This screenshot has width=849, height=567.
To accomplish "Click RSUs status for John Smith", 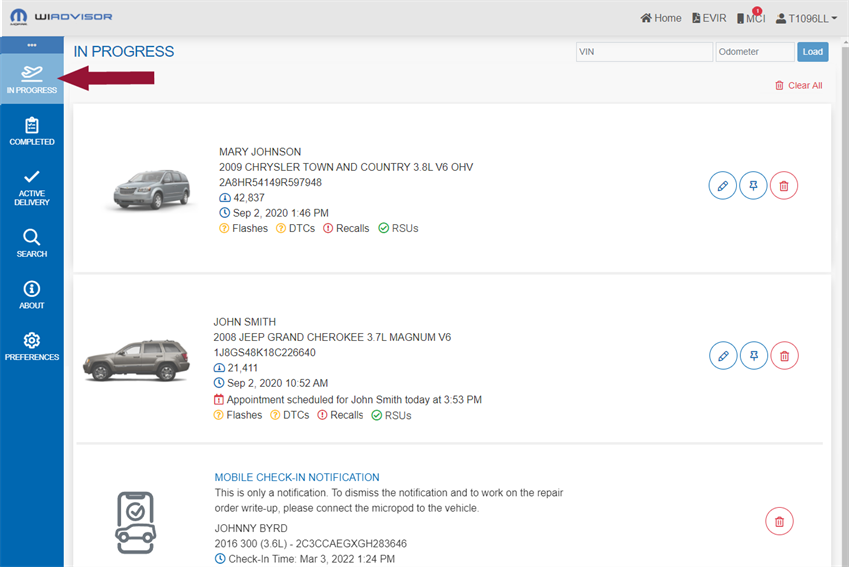I will [391, 415].
